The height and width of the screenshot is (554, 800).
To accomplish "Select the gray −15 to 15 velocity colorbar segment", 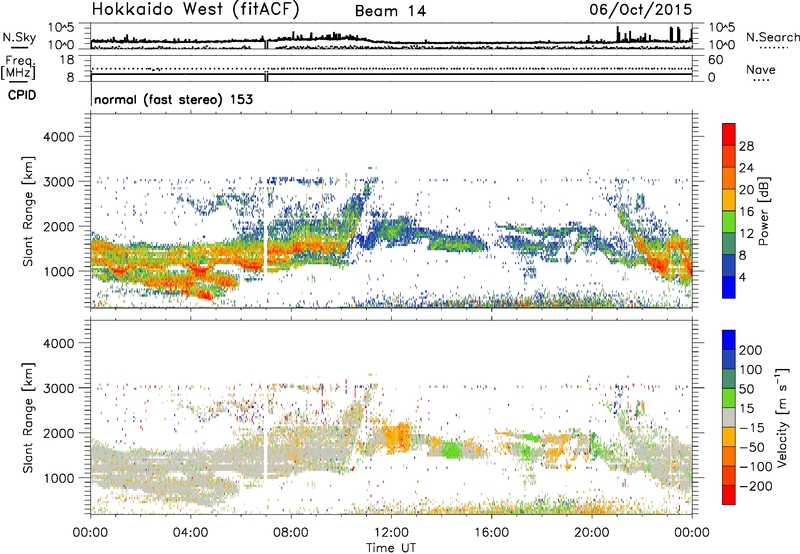I will 729,417.
